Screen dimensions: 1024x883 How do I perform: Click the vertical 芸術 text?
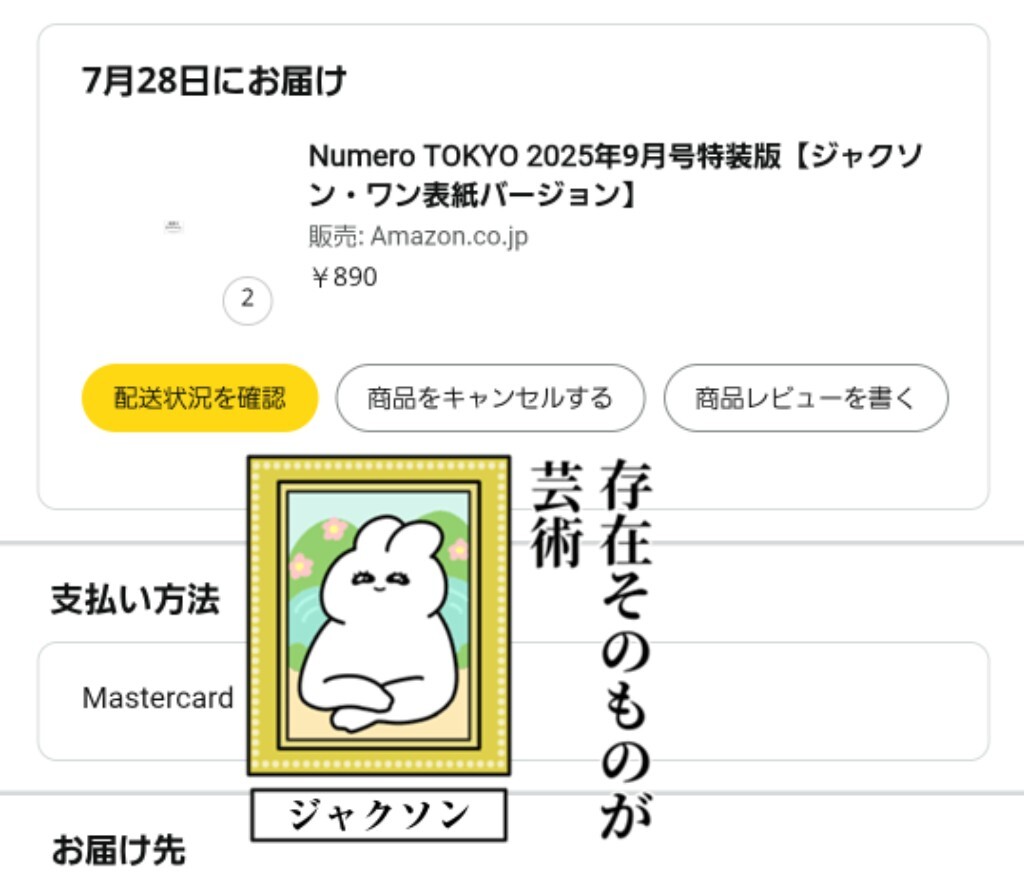click(556, 515)
